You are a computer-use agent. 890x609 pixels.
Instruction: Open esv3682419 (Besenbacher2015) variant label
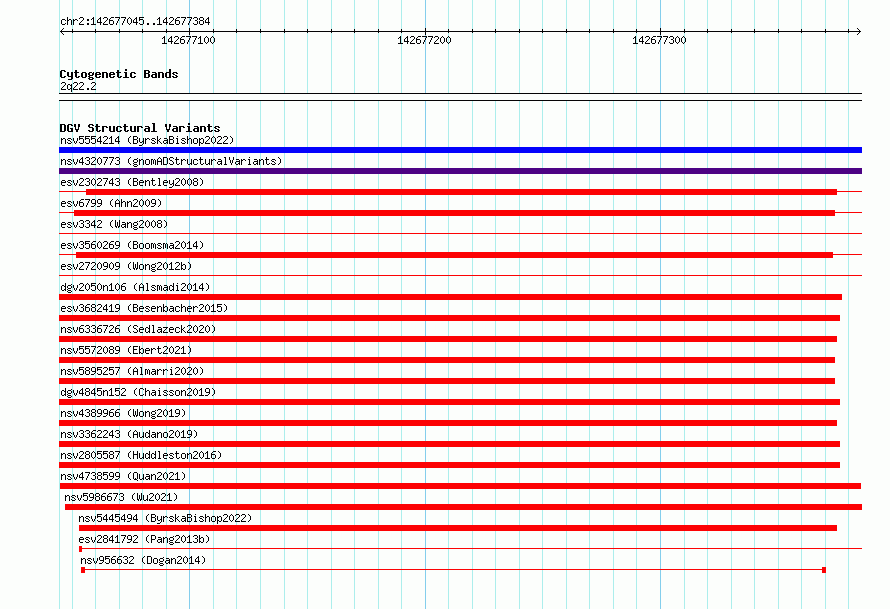pyautogui.click(x=144, y=308)
